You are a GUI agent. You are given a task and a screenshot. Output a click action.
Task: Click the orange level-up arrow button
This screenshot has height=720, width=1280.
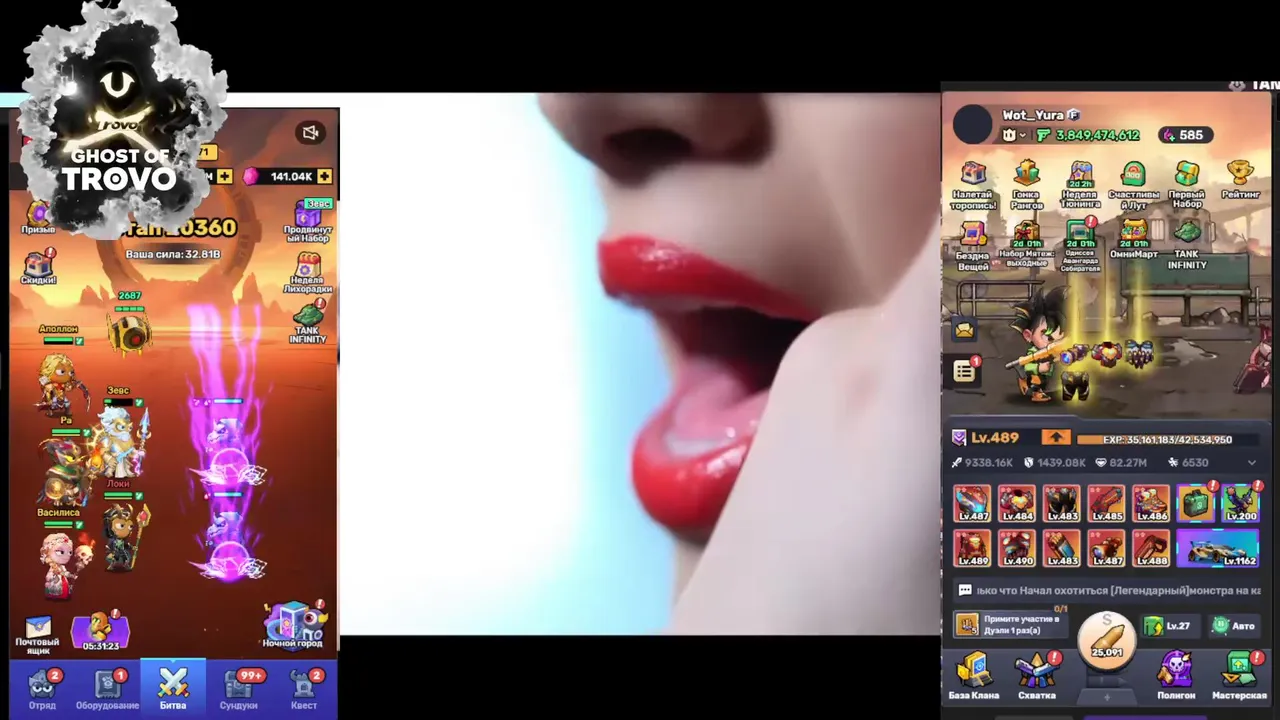click(1056, 438)
